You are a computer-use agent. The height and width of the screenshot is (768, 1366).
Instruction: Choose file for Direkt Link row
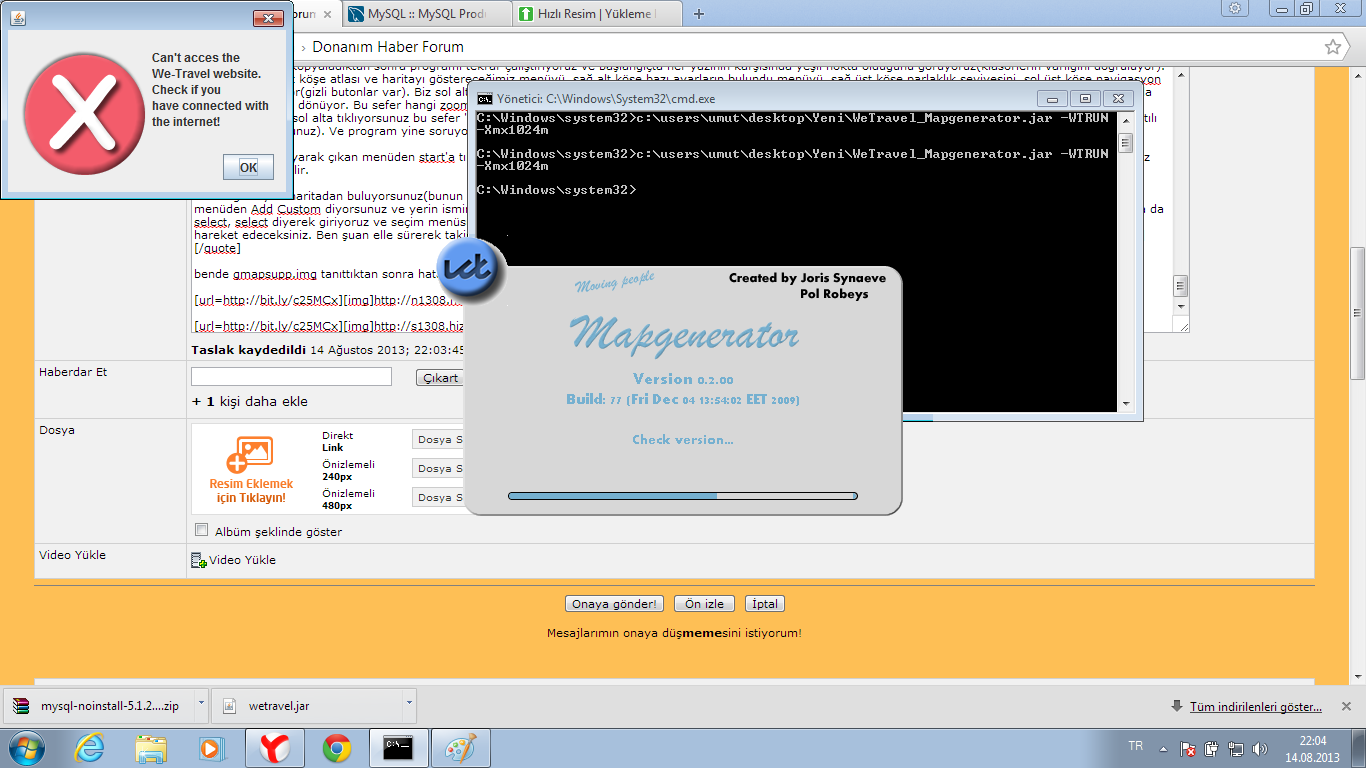pos(438,439)
